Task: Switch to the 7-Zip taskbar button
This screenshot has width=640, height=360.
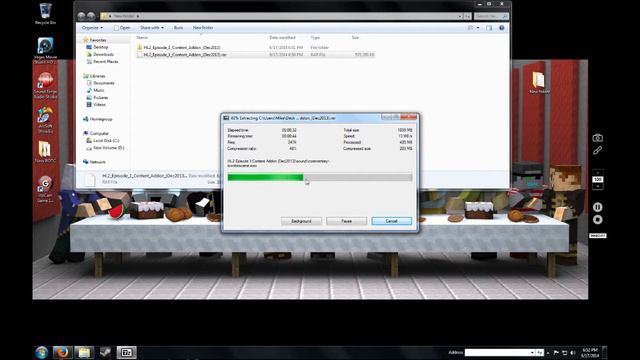Action: pos(127,353)
